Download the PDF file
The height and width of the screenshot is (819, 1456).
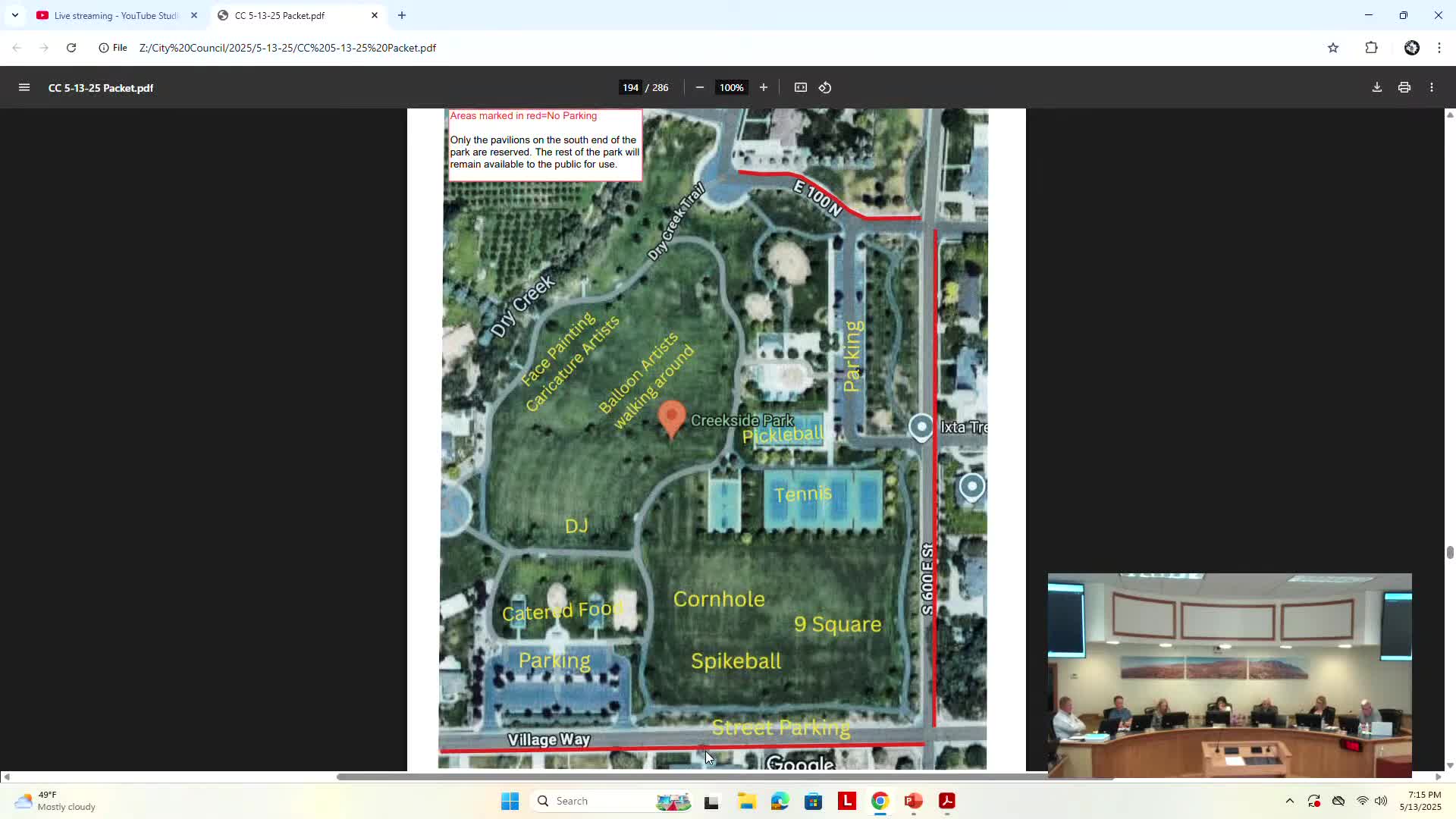tap(1376, 88)
